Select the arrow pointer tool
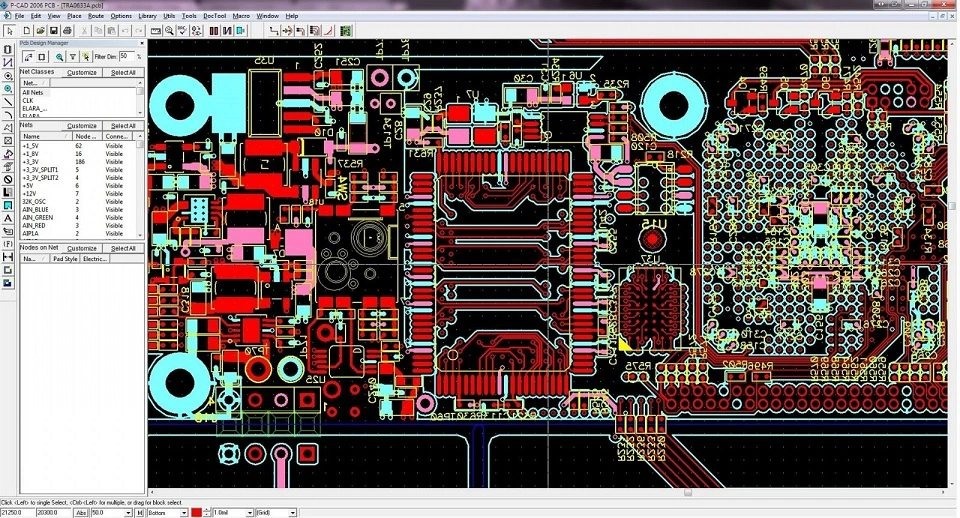 pos(10,31)
